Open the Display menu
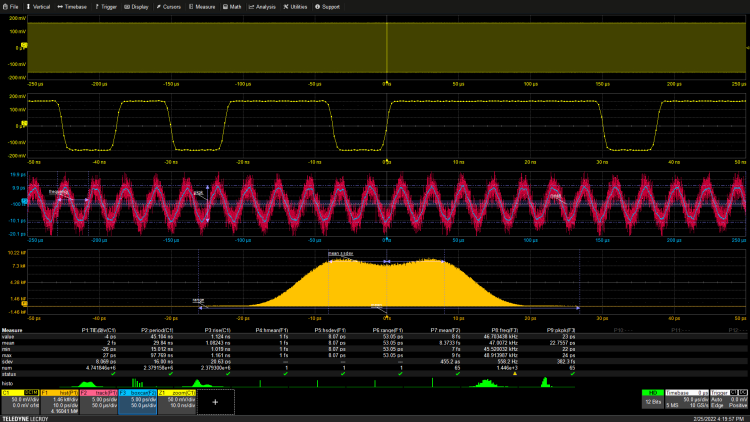The image size is (750, 422). pyautogui.click(x=136, y=7)
